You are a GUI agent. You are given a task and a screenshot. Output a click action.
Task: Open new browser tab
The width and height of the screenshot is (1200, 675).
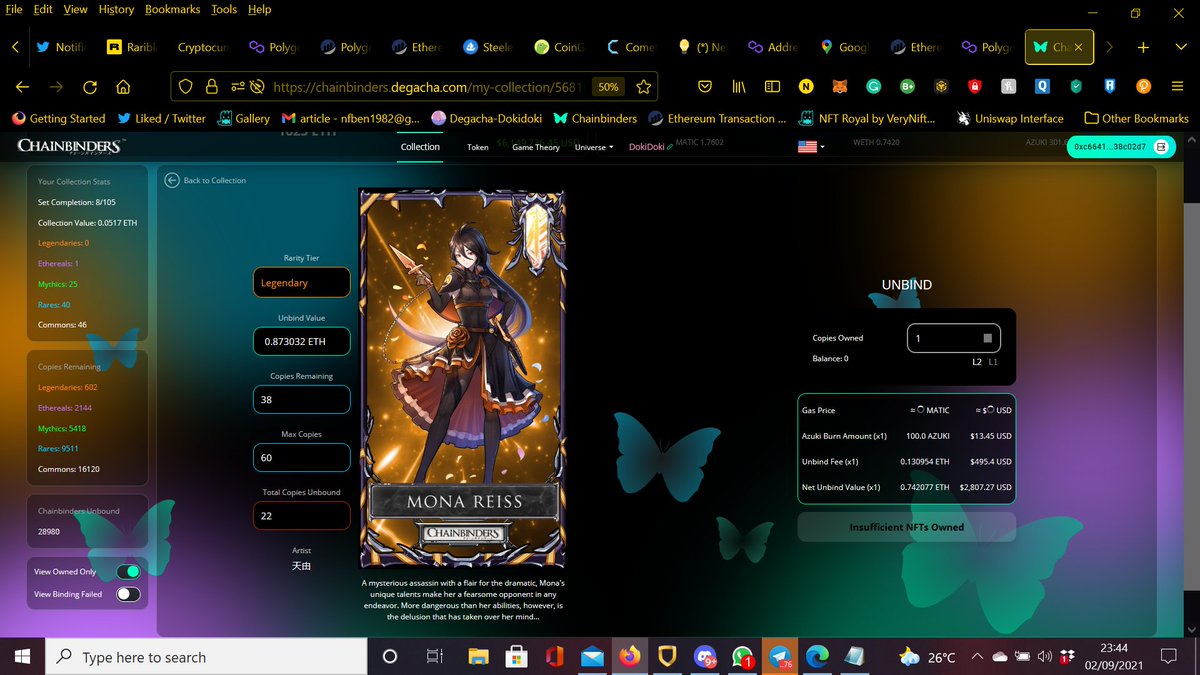[1143, 47]
